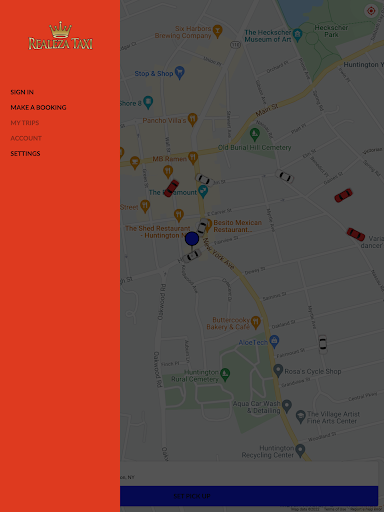Screen dimensions: 384x512
Task: Tap the Huntington Rural Cemetery marker
Action: (x=225, y=374)
